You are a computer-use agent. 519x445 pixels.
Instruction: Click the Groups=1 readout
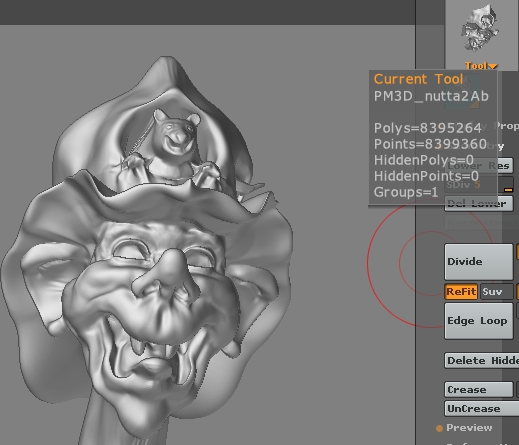pyautogui.click(x=406, y=192)
